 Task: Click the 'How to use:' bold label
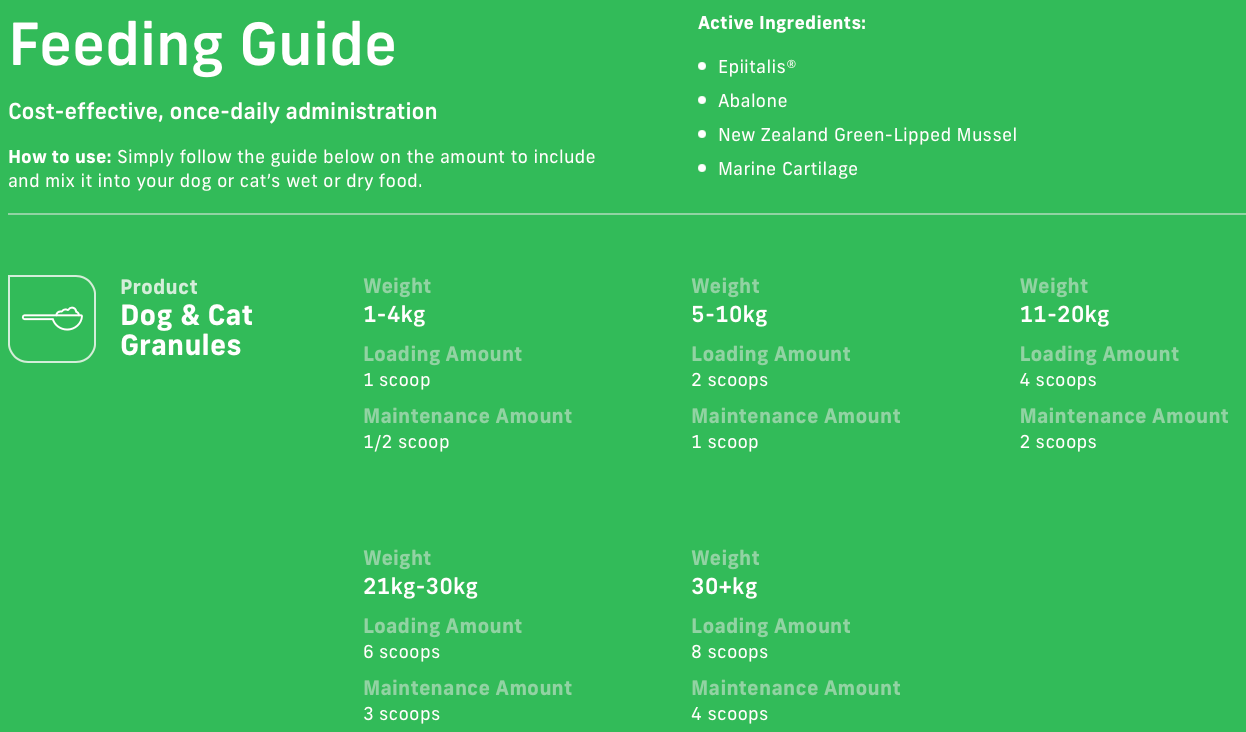tap(60, 157)
